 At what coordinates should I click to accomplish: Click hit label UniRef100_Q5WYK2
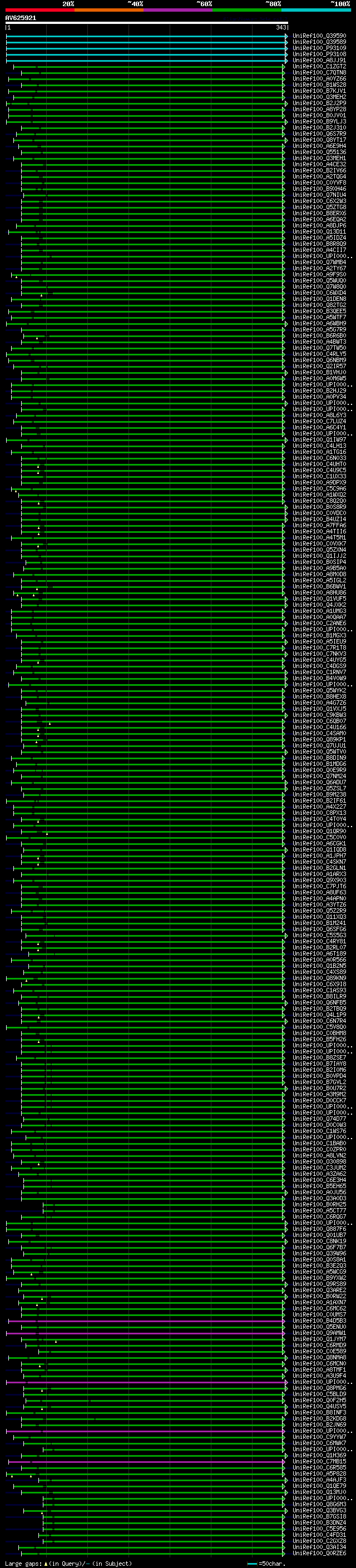coord(319,690)
